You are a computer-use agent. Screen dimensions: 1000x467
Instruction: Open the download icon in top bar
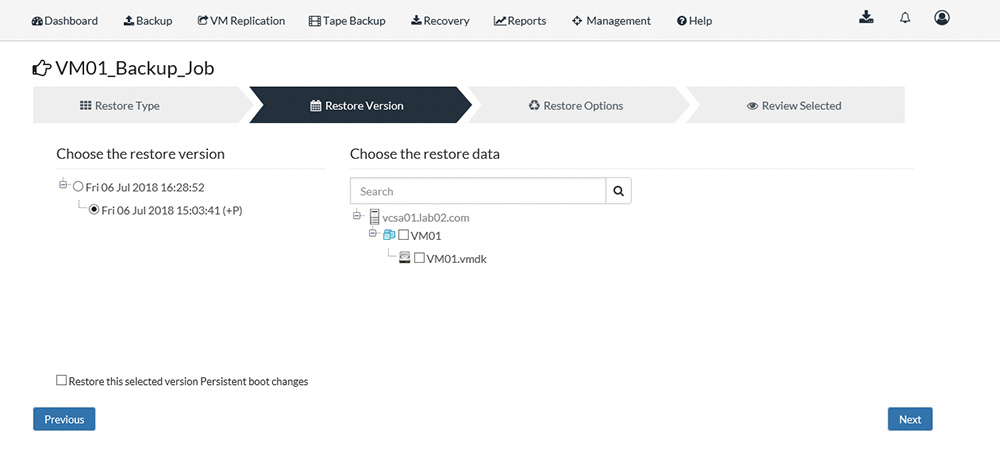(865, 19)
